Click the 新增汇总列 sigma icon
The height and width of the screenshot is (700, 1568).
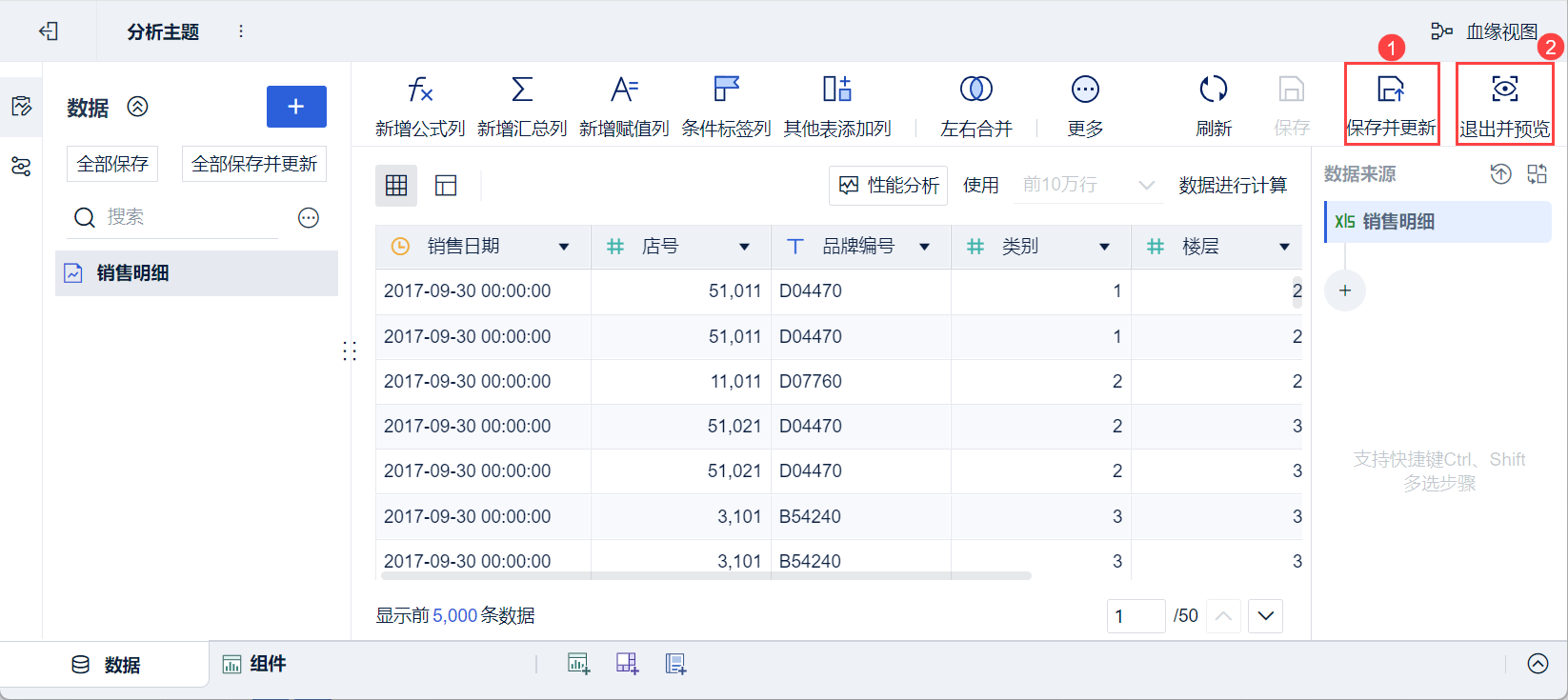pos(522,90)
